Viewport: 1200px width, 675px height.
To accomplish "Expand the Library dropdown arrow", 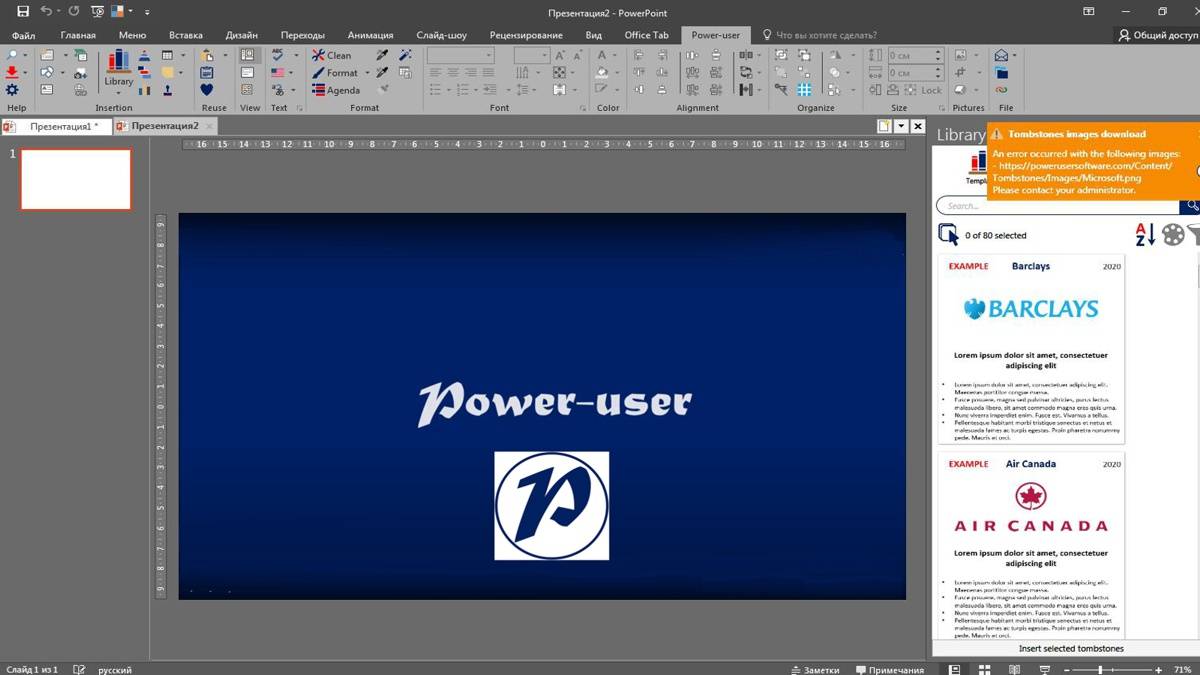I will point(119,93).
